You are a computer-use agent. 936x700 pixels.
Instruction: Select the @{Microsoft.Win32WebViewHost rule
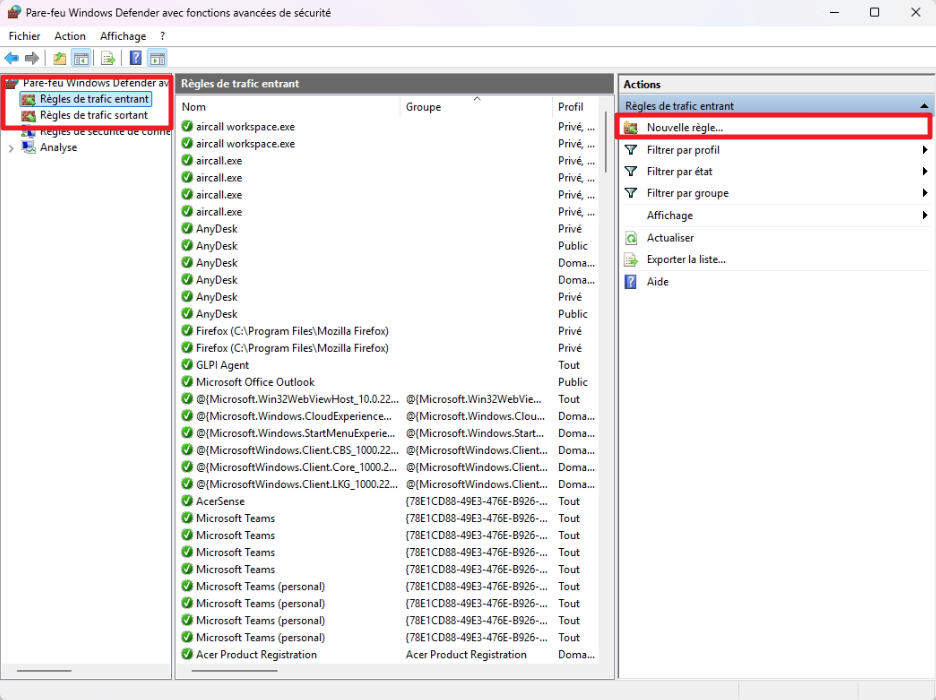pos(297,399)
